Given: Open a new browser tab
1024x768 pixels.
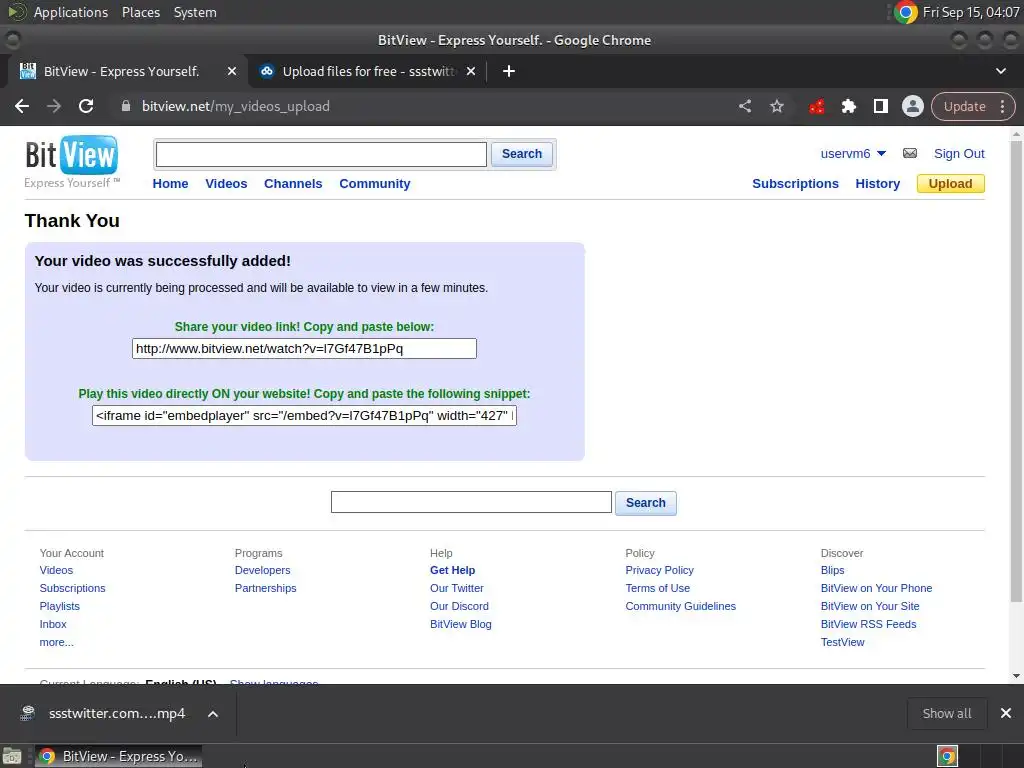Looking at the screenshot, I should click(x=509, y=71).
